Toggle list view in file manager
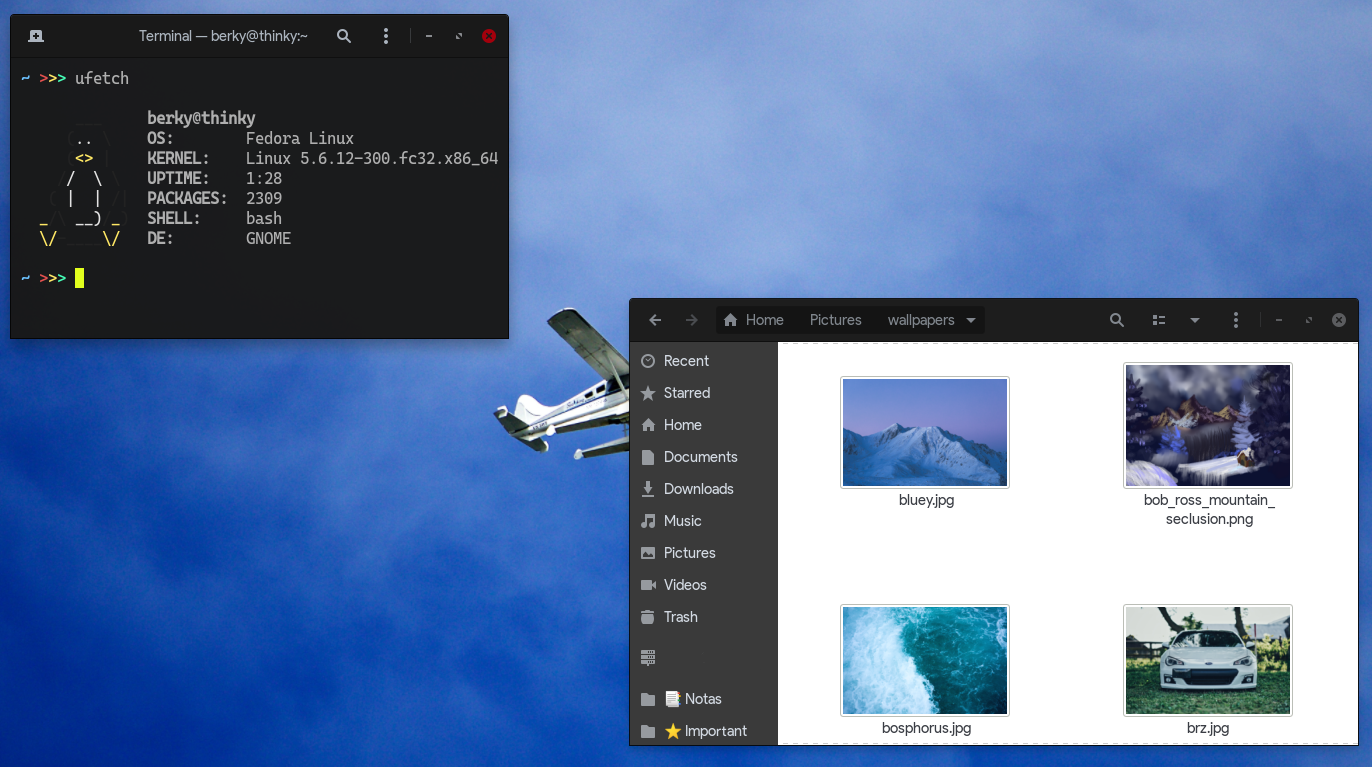This screenshot has height=767, width=1372. [x=1159, y=320]
